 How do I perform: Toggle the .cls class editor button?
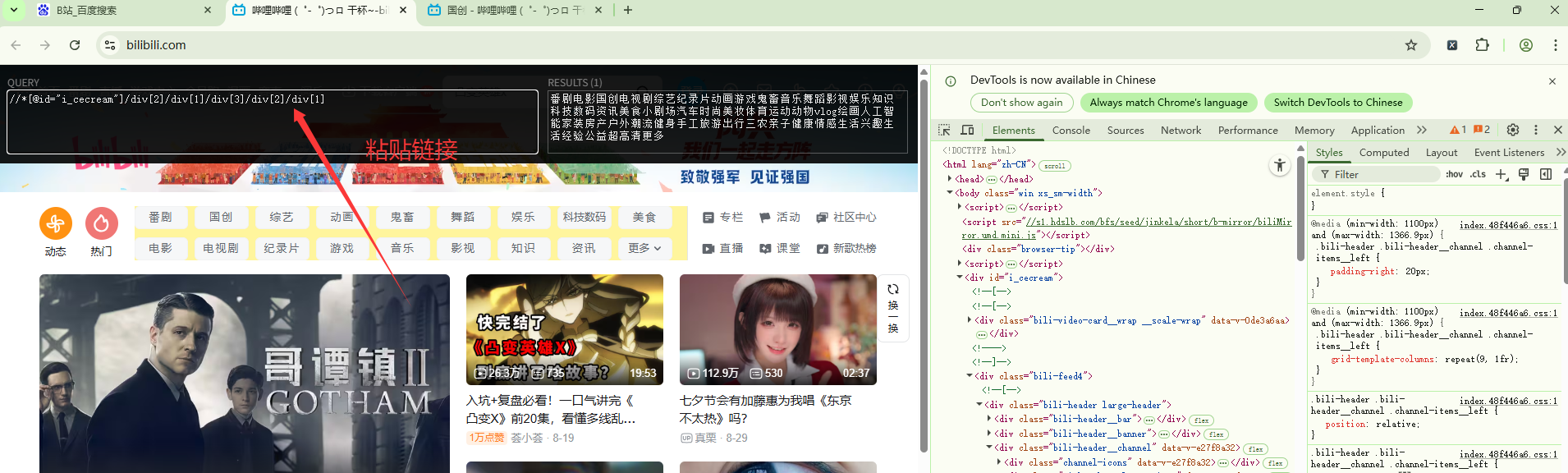pyautogui.click(x=1478, y=174)
